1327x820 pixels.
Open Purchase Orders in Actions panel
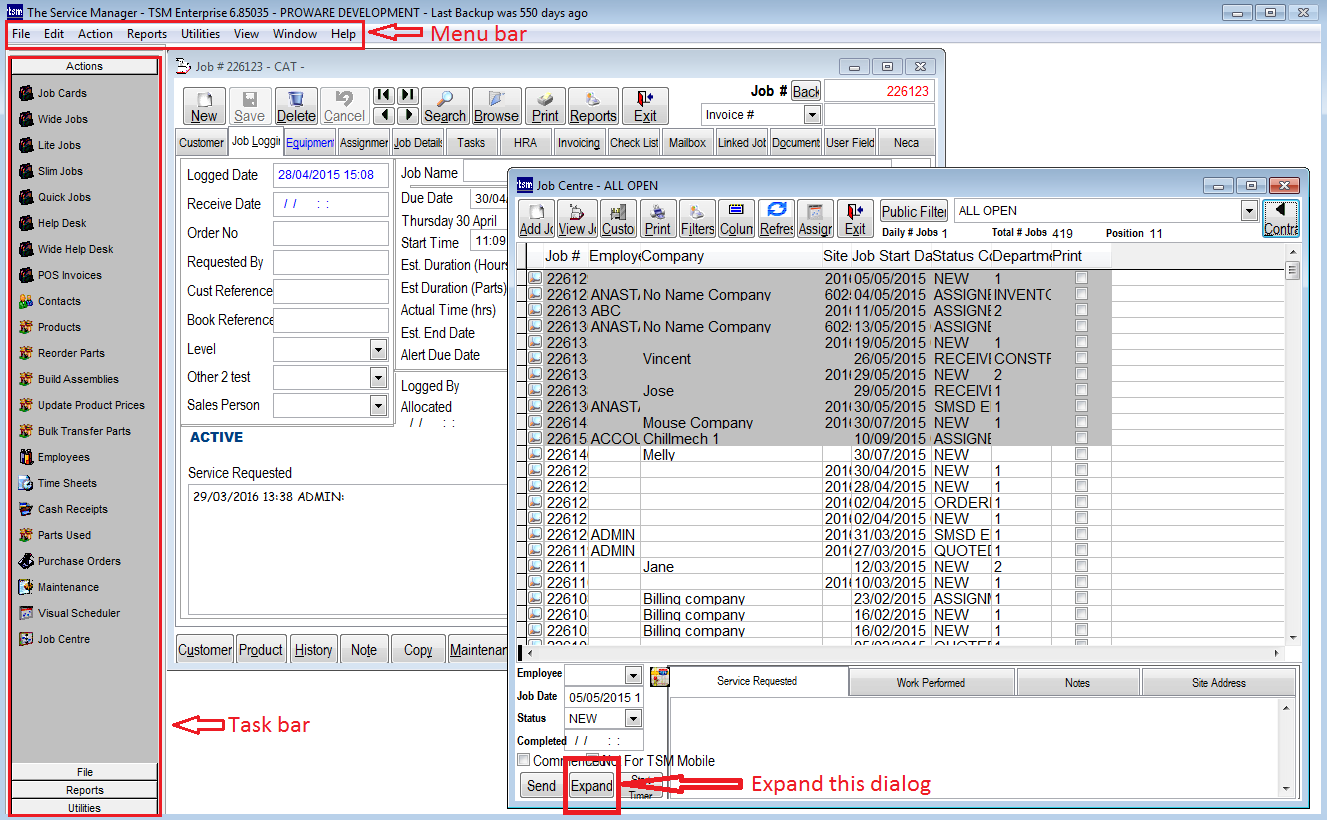coord(79,561)
